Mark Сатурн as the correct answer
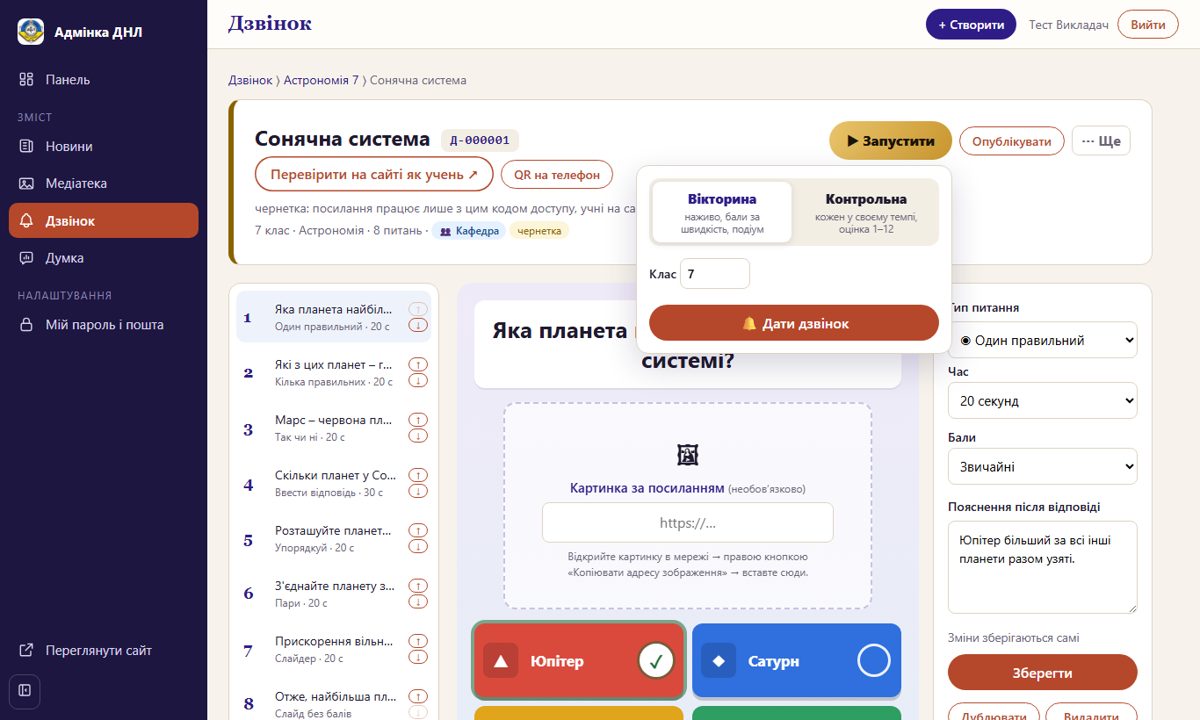1200x720 pixels. (874, 660)
